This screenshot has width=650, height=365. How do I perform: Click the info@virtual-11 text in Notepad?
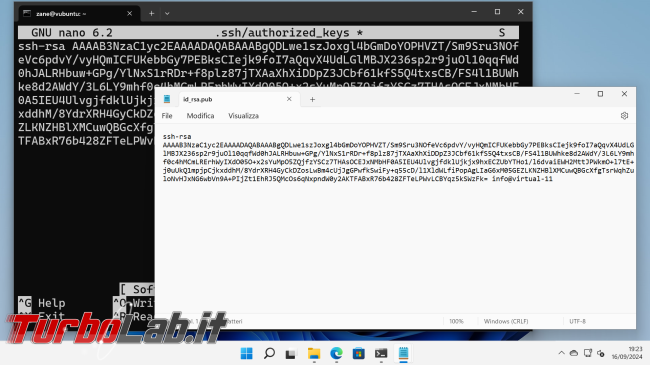[x=522, y=179]
